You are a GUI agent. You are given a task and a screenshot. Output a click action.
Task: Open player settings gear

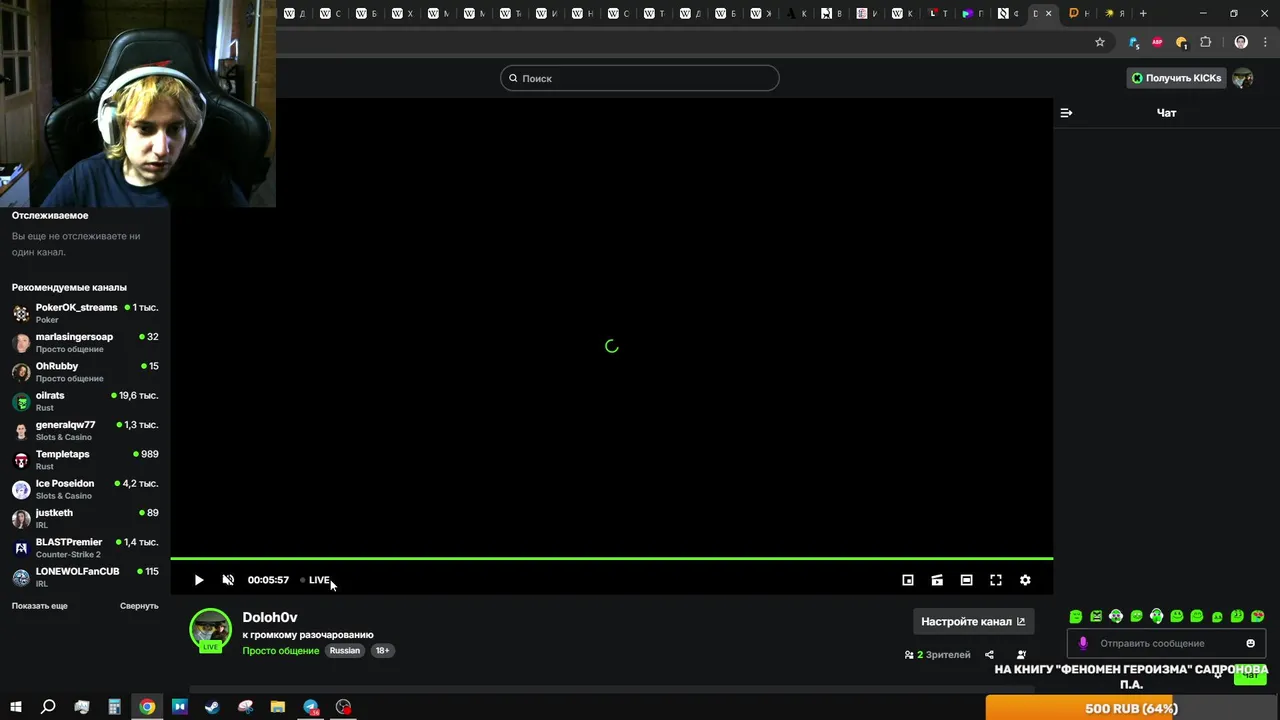[x=1025, y=580]
